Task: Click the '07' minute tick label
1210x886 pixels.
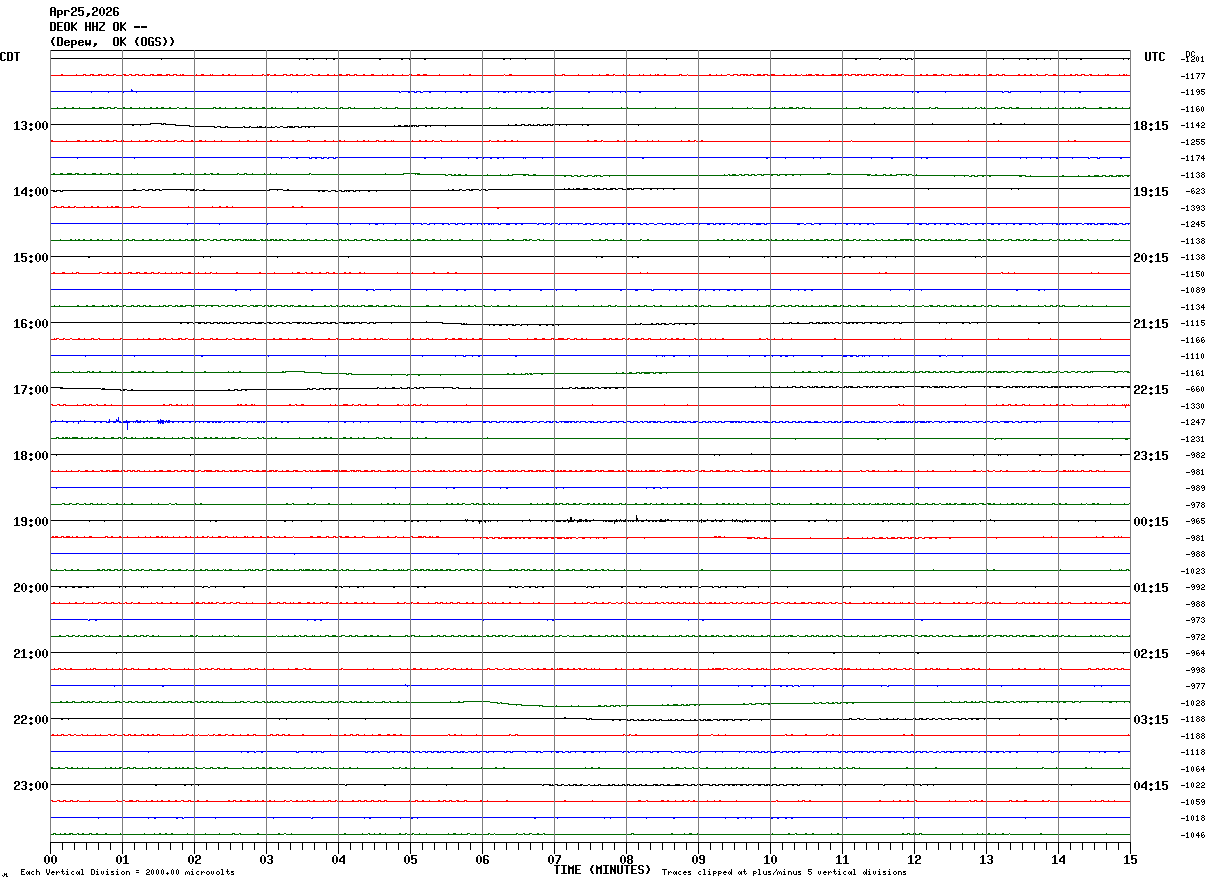Action: pos(554,859)
